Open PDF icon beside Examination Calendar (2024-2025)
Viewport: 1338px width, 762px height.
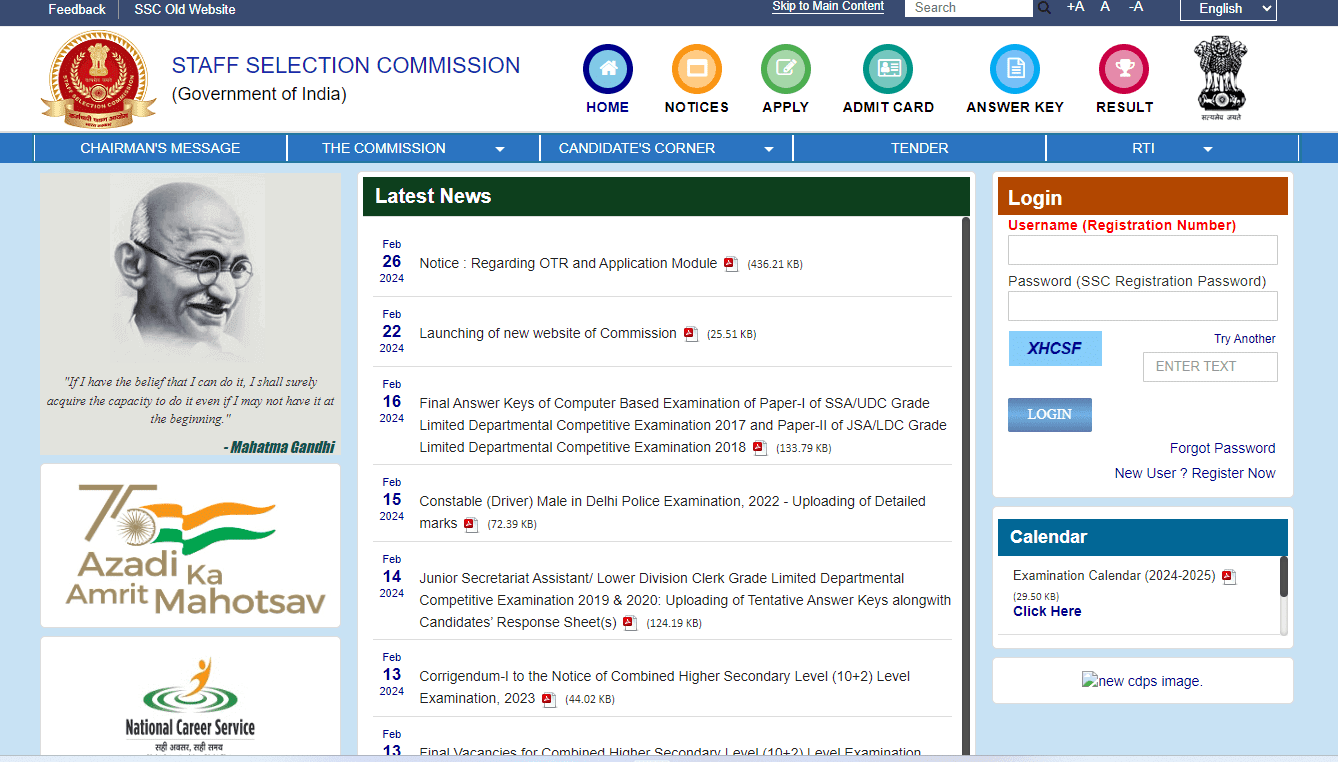pos(1229,577)
